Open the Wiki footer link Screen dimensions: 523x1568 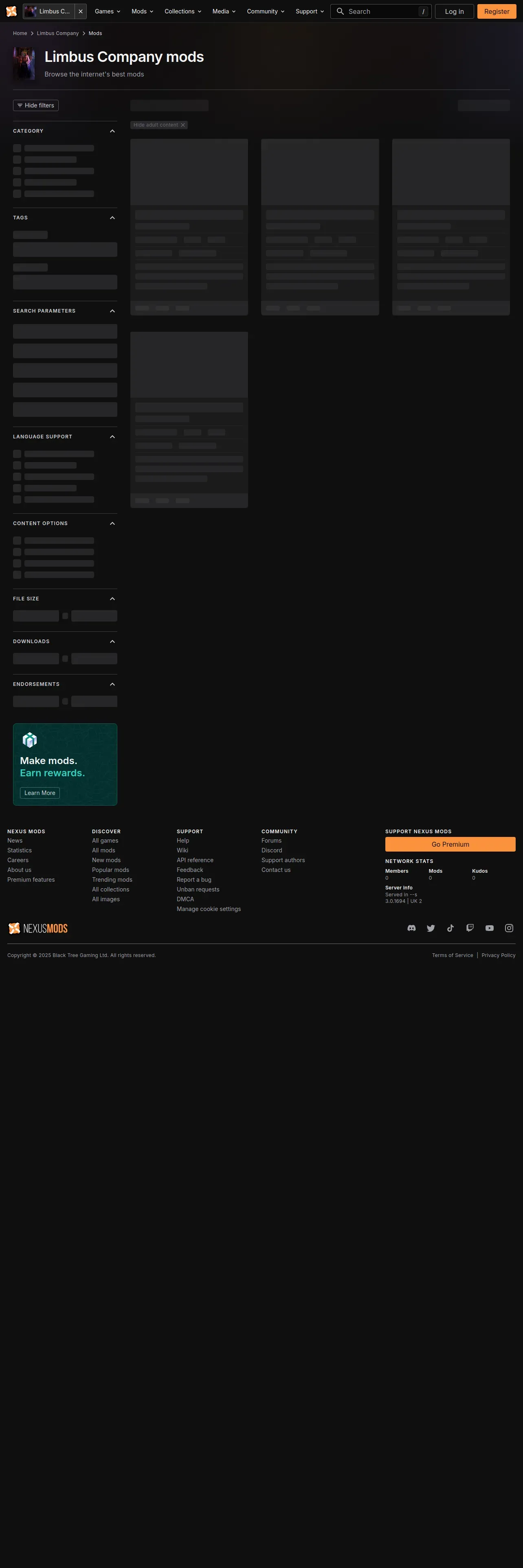(182, 850)
